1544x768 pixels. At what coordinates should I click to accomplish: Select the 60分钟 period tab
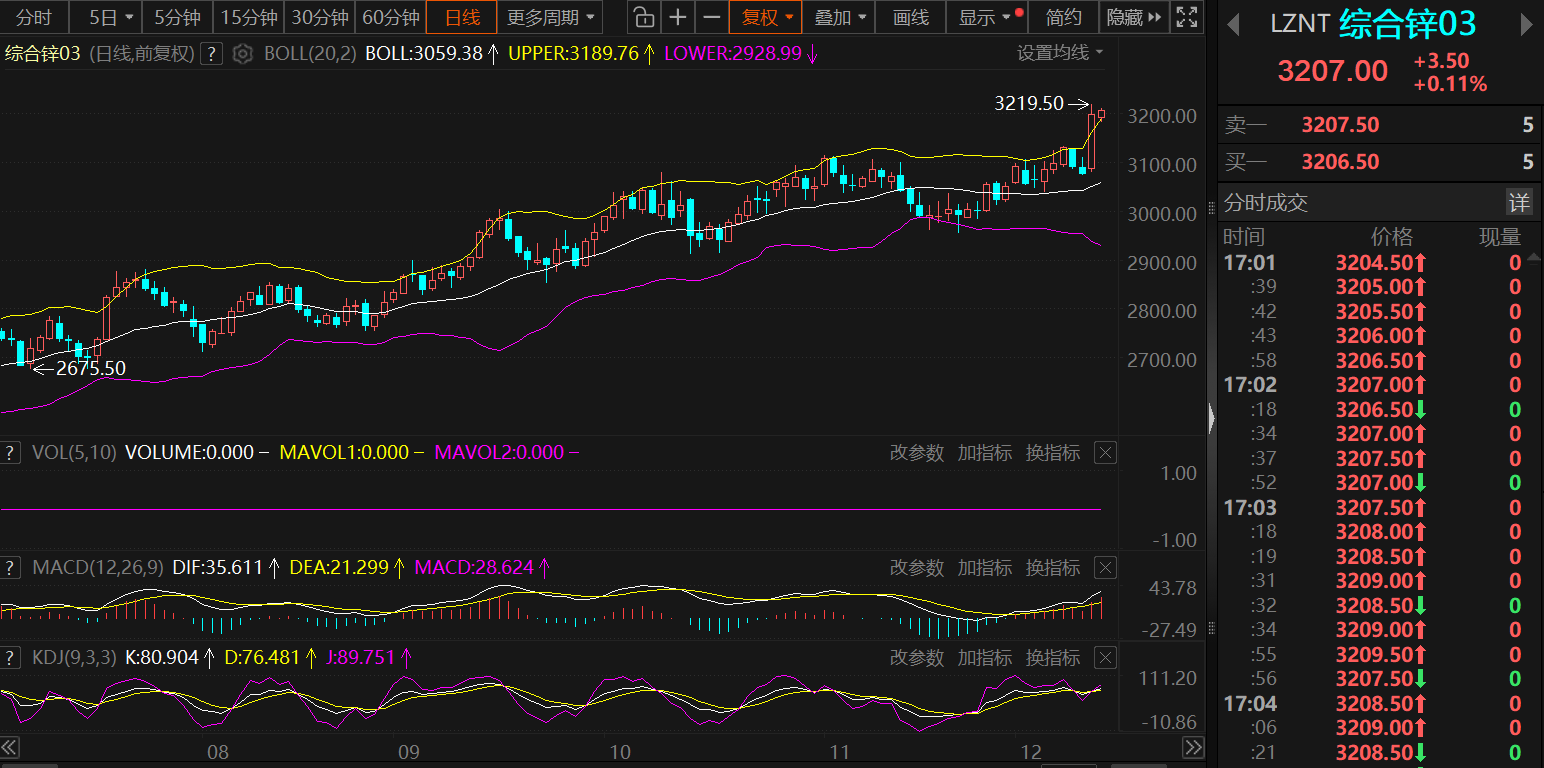pyautogui.click(x=390, y=17)
